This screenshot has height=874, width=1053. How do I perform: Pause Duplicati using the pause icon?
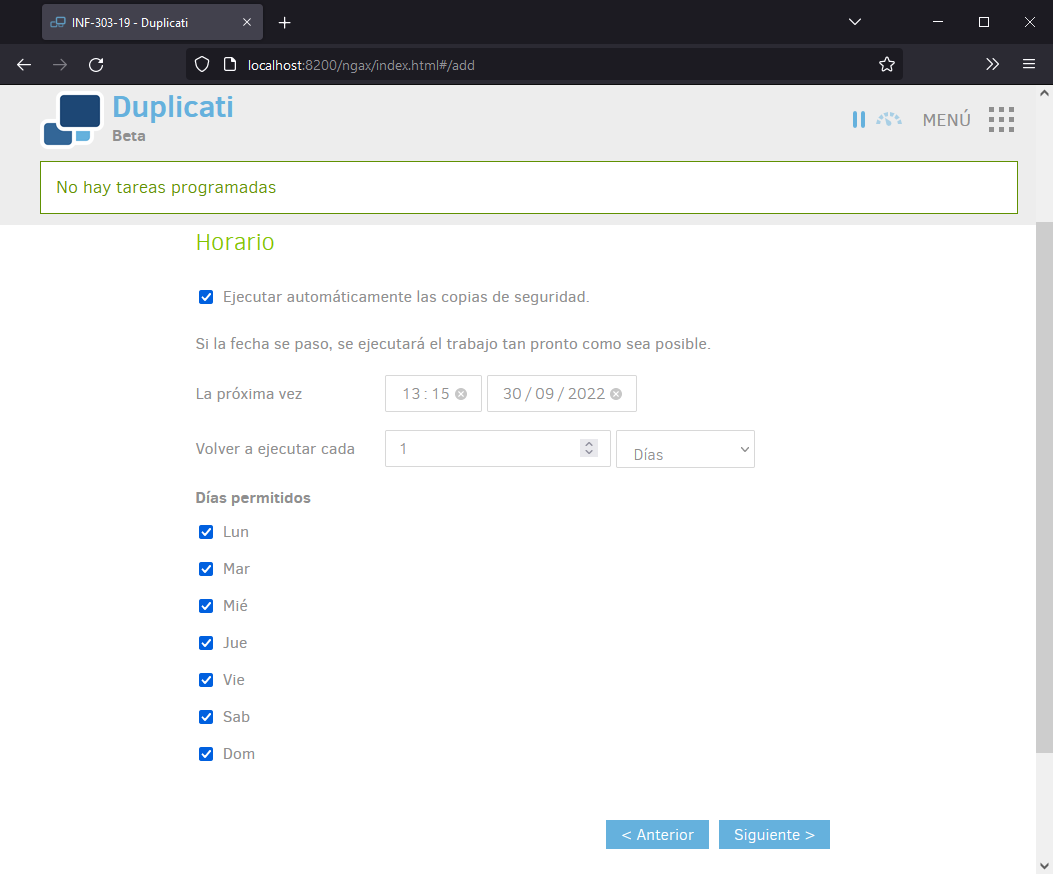[858, 120]
